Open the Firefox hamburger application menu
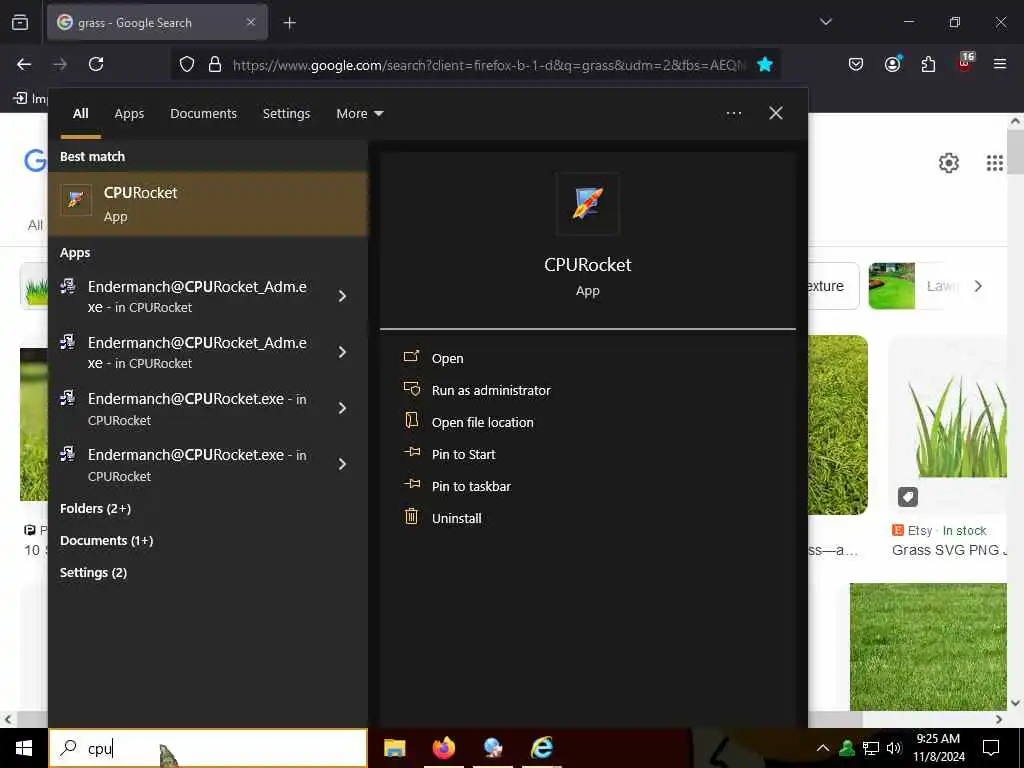This screenshot has width=1024, height=768. point(1000,64)
